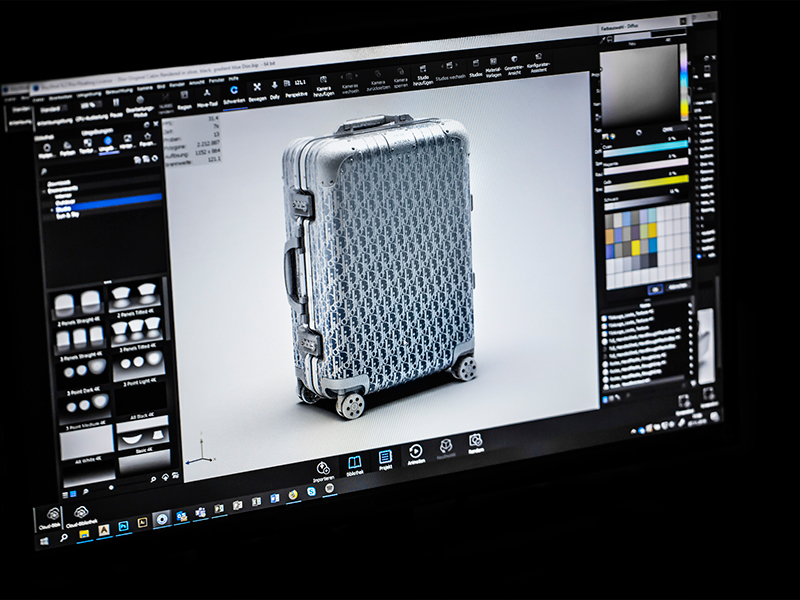Pick the yellow swatch in the color grid
Image resolution: width=800 pixels, height=600 pixels.
click(x=635, y=248)
